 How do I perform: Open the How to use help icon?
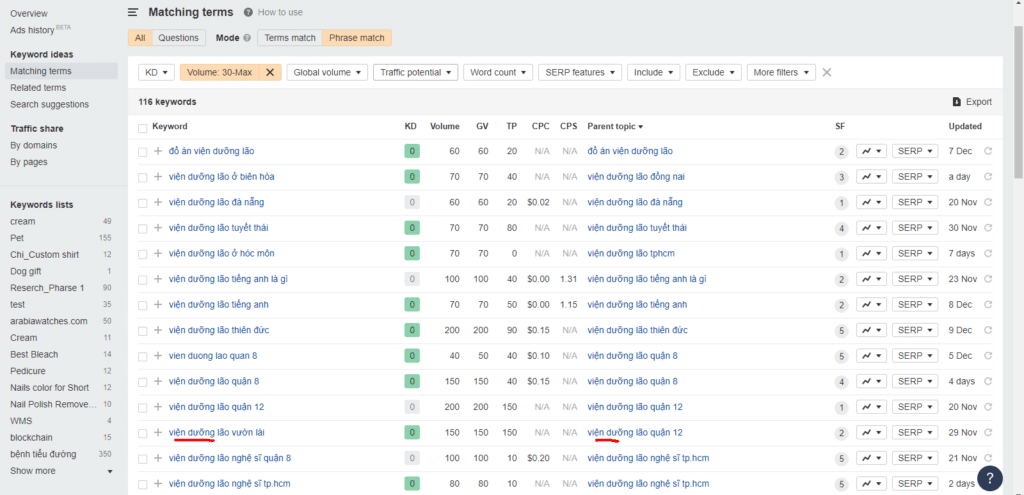[247, 12]
